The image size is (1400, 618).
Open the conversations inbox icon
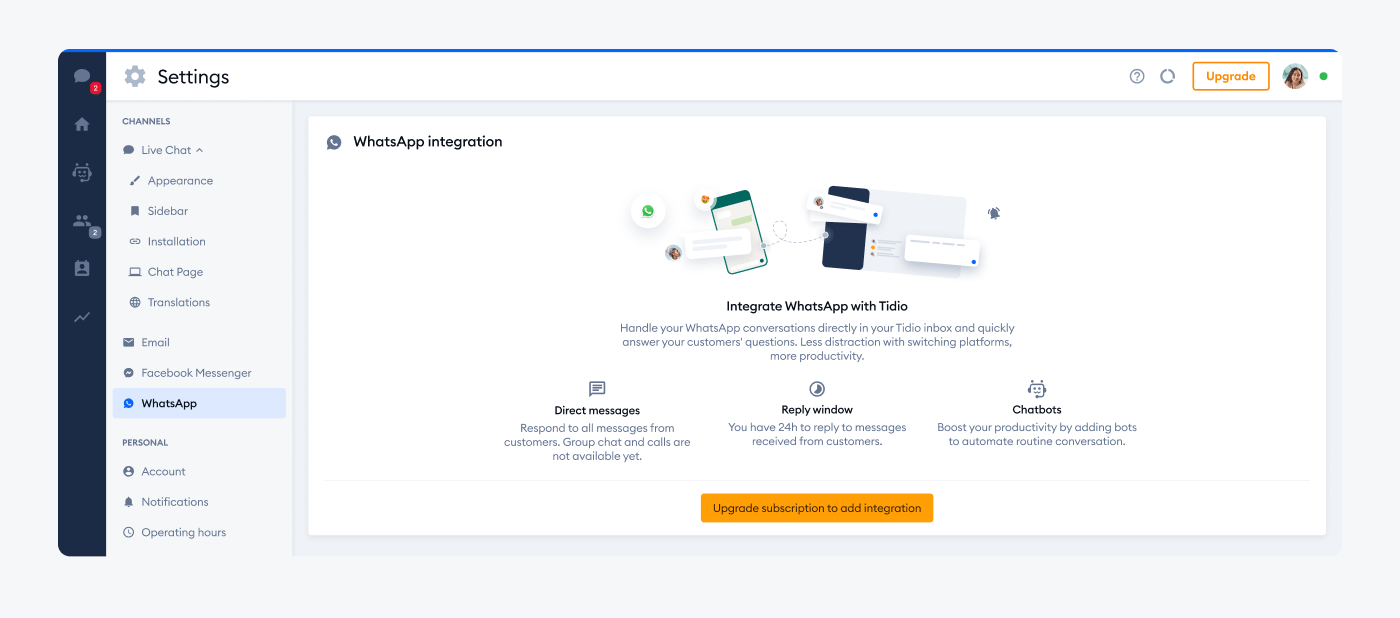pos(82,77)
